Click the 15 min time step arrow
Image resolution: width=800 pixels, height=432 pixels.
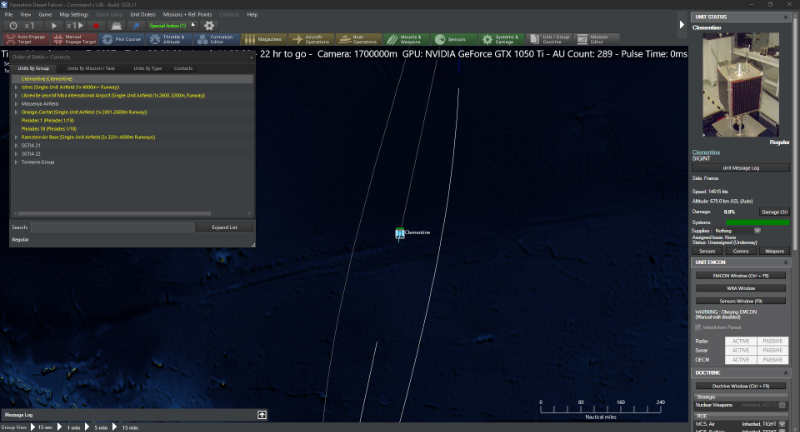(115, 427)
